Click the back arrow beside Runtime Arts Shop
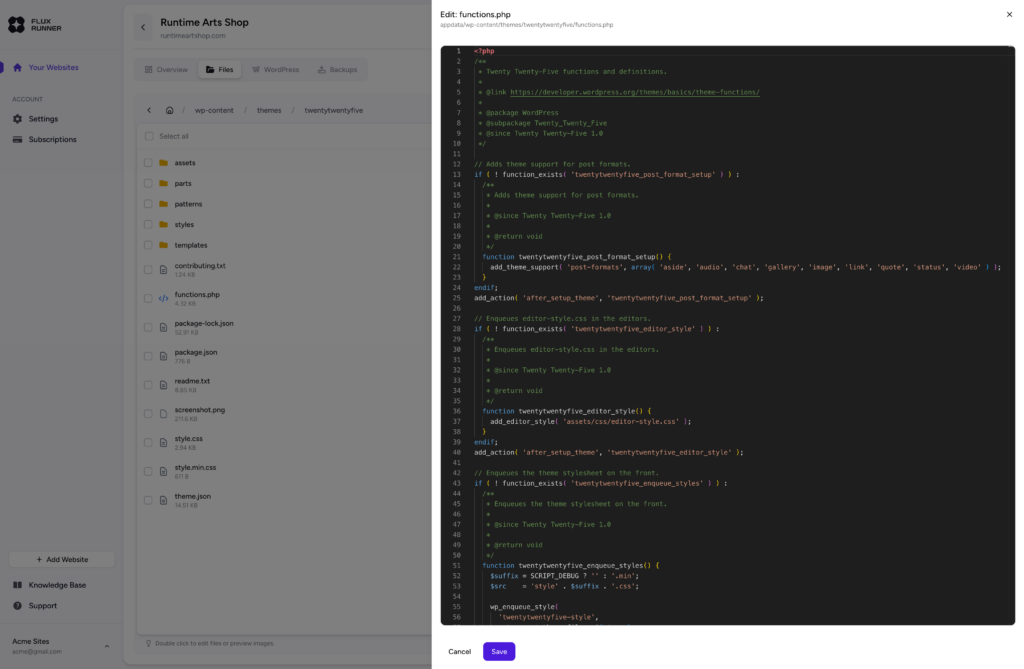The height and width of the screenshot is (669, 1024). [142, 27]
